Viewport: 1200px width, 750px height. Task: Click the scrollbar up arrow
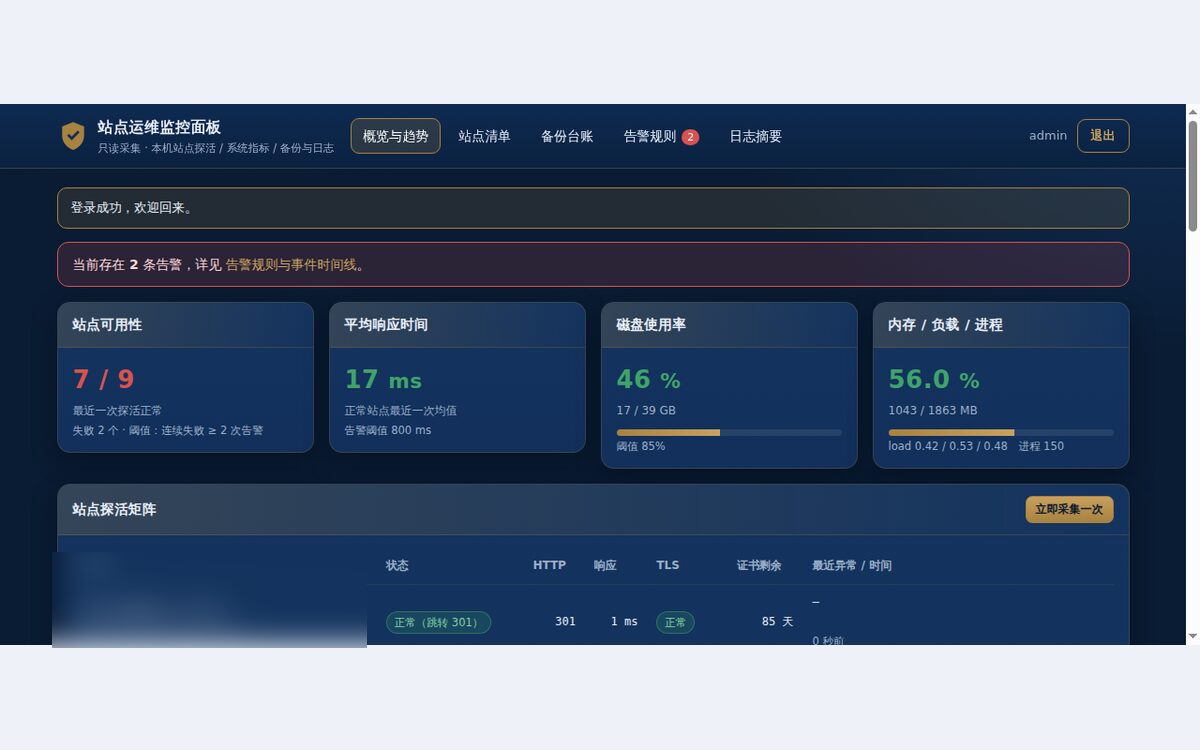tap(1192, 112)
